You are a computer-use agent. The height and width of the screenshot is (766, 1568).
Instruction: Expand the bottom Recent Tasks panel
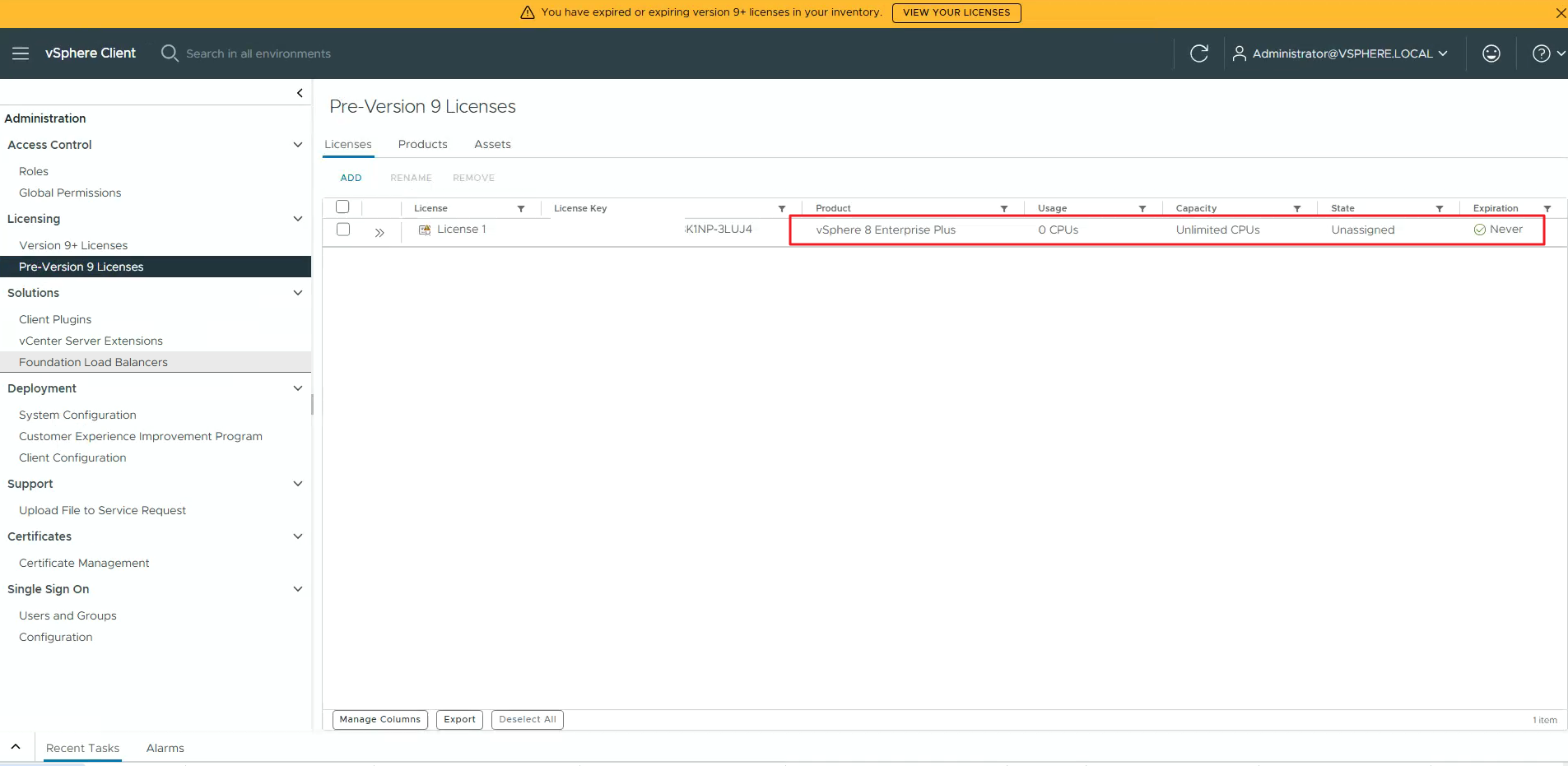click(x=16, y=747)
